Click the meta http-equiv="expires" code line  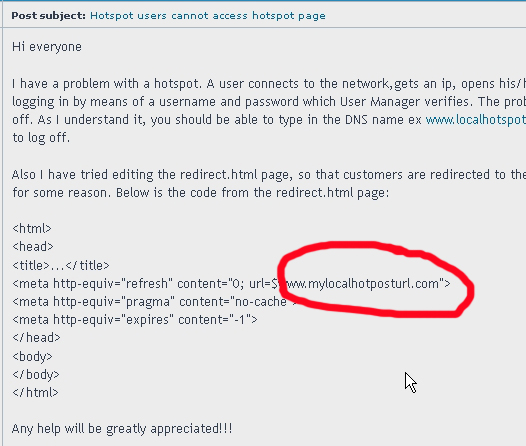pos(135,320)
